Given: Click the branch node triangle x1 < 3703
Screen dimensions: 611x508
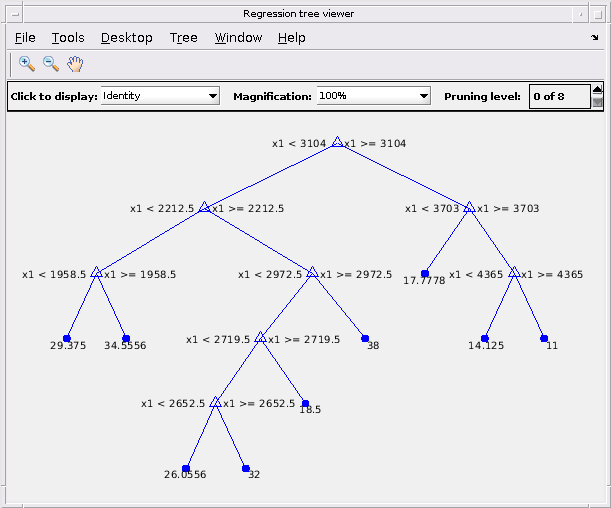Looking at the screenshot, I should [470, 207].
